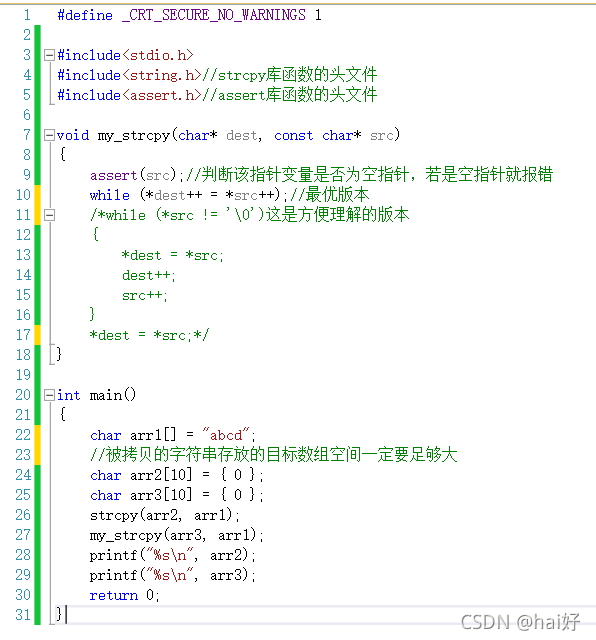Click on #include<assert.h> line
Image resolution: width=596 pixels, height=640 pixels.
point(217,95)
